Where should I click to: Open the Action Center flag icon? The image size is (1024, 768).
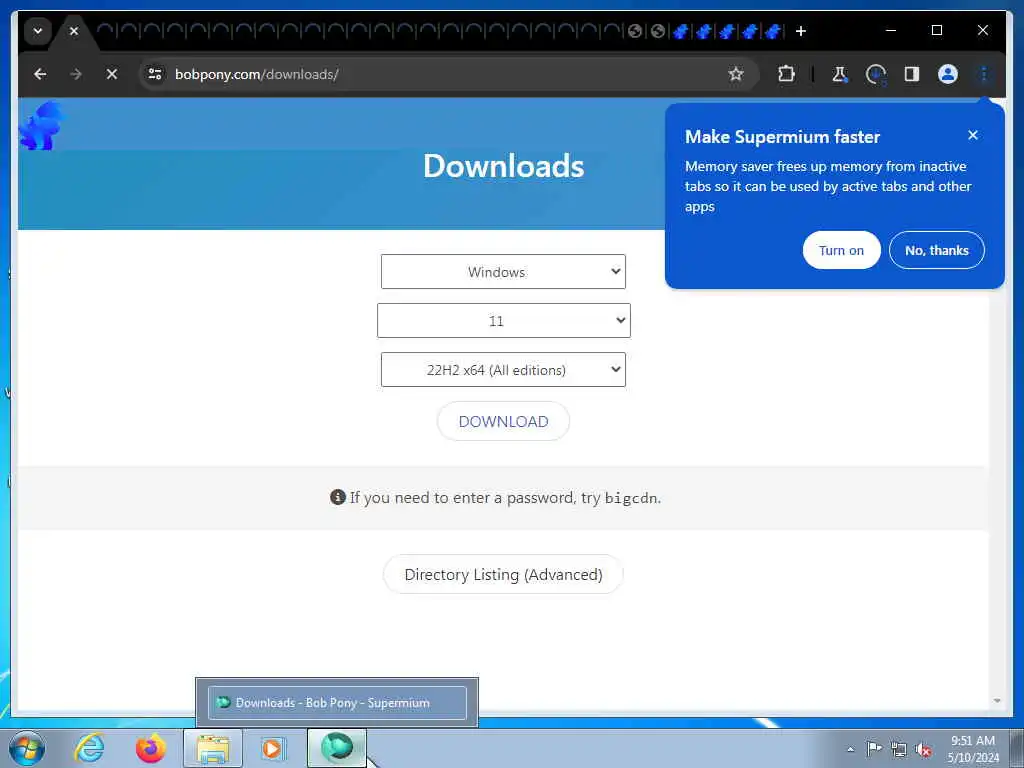pyautogui.click(x=874, y=749)
